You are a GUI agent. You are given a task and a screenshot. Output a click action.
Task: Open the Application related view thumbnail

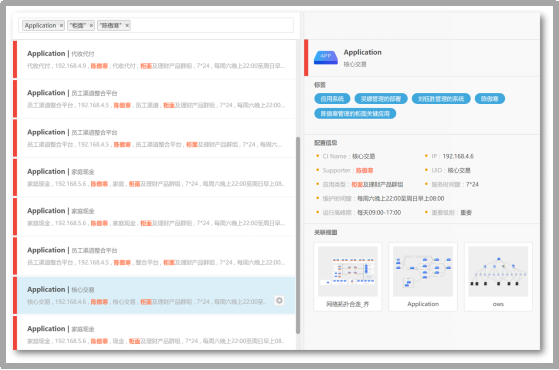(x=423, y=277)
